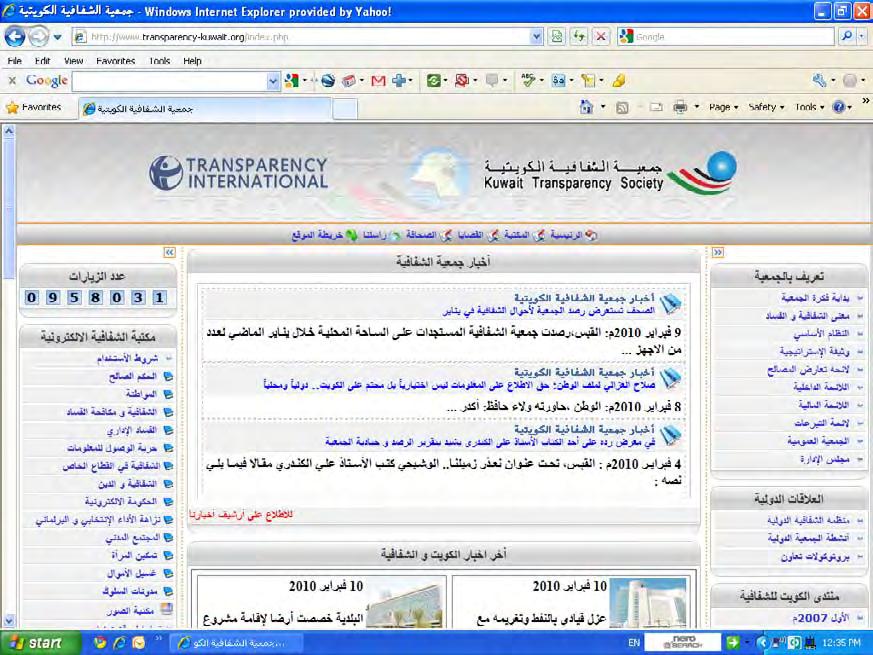Click the Kuwait Transparency Society logo
Screen dimensions: 873x655
click(610, 173)
